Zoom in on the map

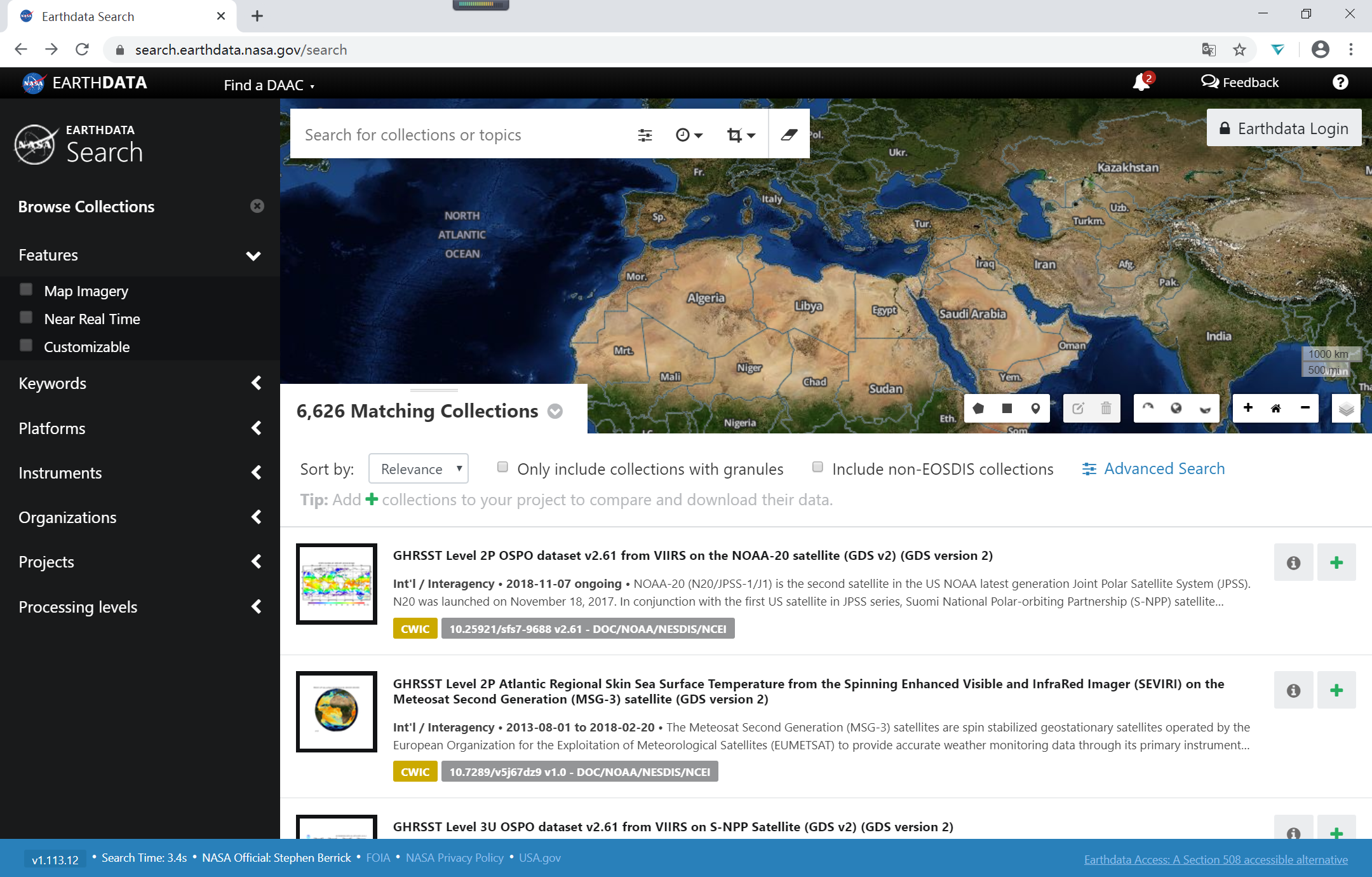click(x=1248, y=408)
